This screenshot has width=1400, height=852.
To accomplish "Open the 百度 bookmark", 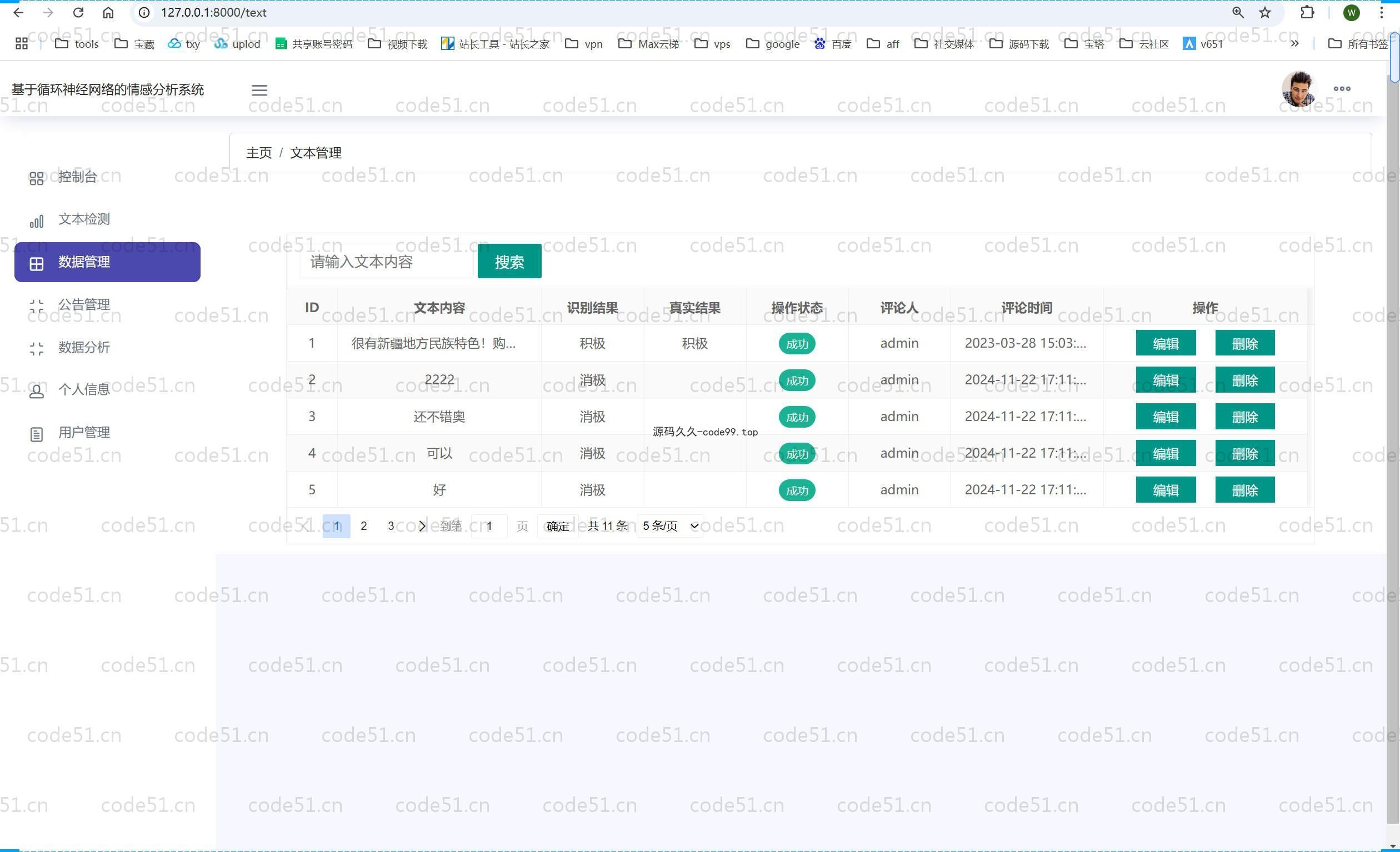I will [x=833, y=44].
